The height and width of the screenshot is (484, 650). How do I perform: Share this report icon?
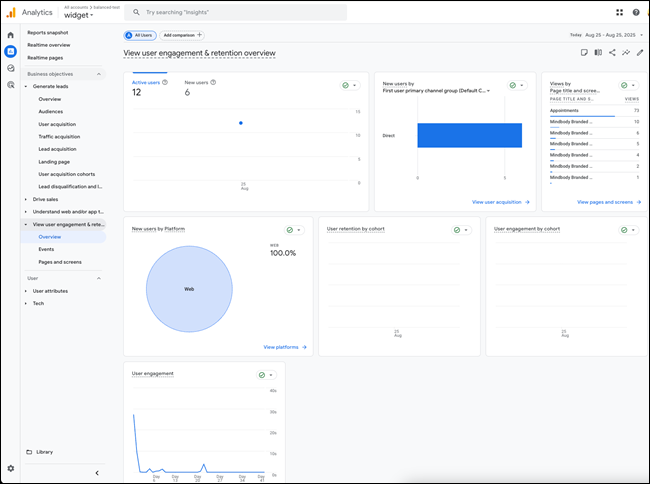(612, 53)
